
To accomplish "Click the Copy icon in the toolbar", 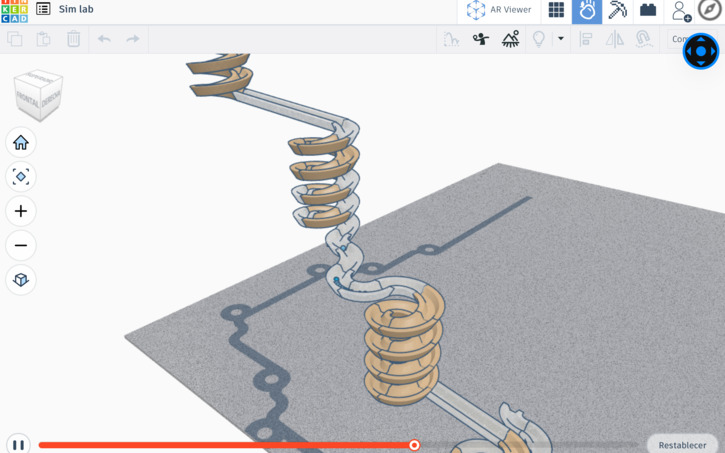I will [x=14, y=39].
